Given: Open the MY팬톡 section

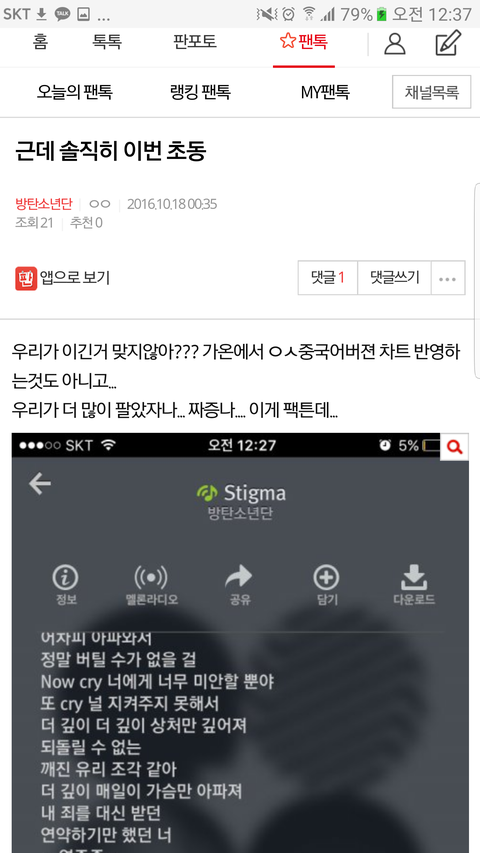Looking at the screenshot, I should point(325,92).
